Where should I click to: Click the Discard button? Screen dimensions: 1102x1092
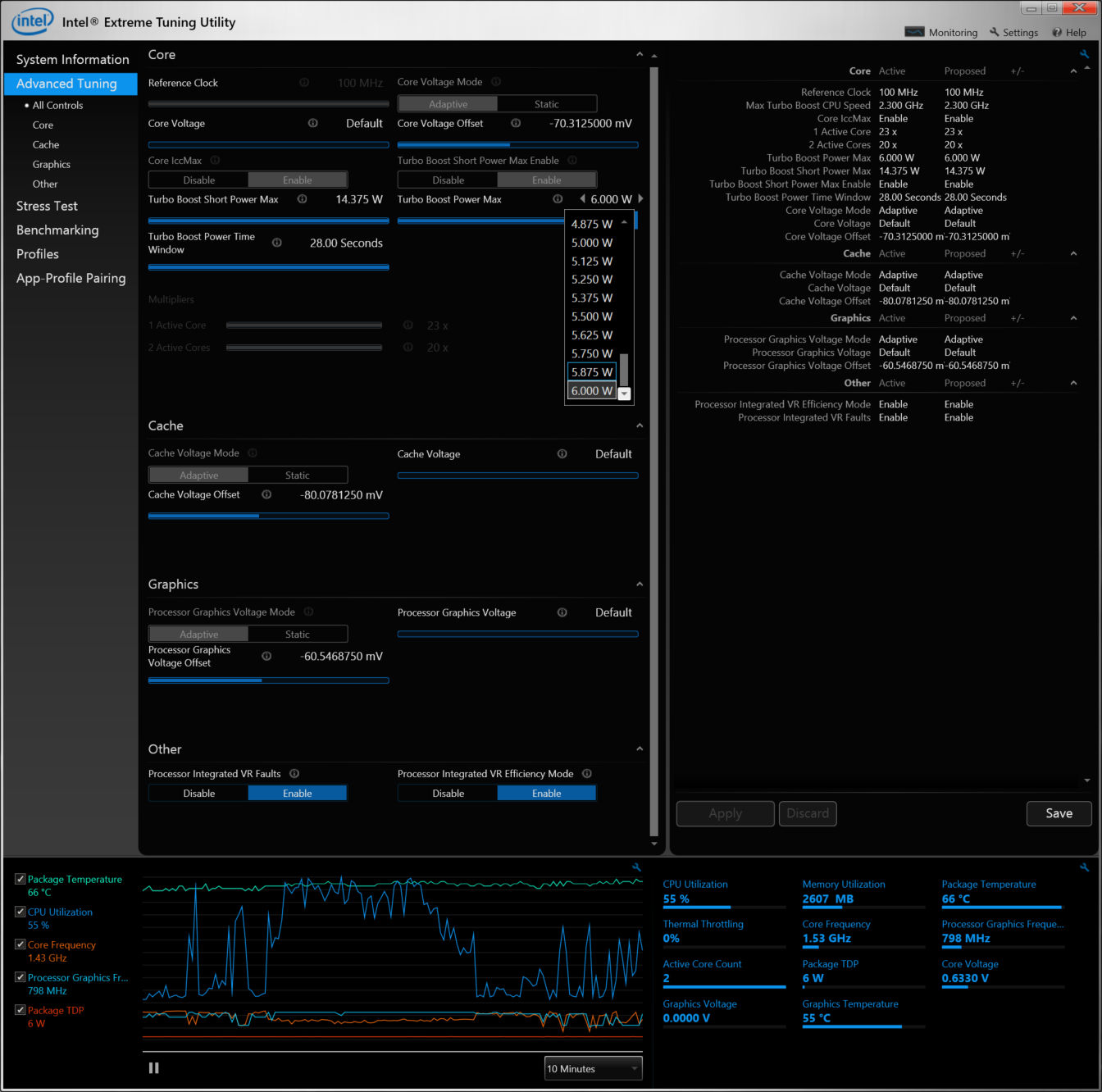point(808,813)
